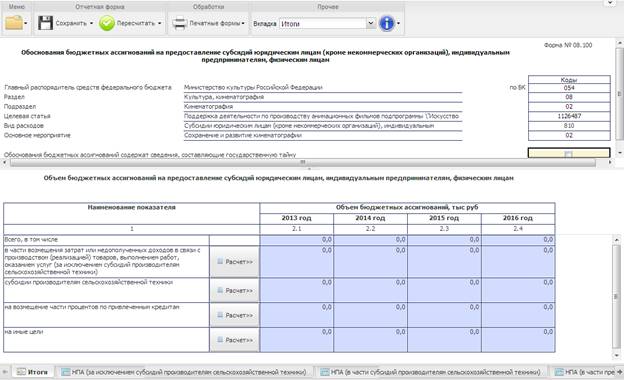The width and height of the screenshot is (624, 380).
Task: Click Расчет>> for субсидии производителям сельскохозяйственной техники row
Action: (x=235, y=290)
